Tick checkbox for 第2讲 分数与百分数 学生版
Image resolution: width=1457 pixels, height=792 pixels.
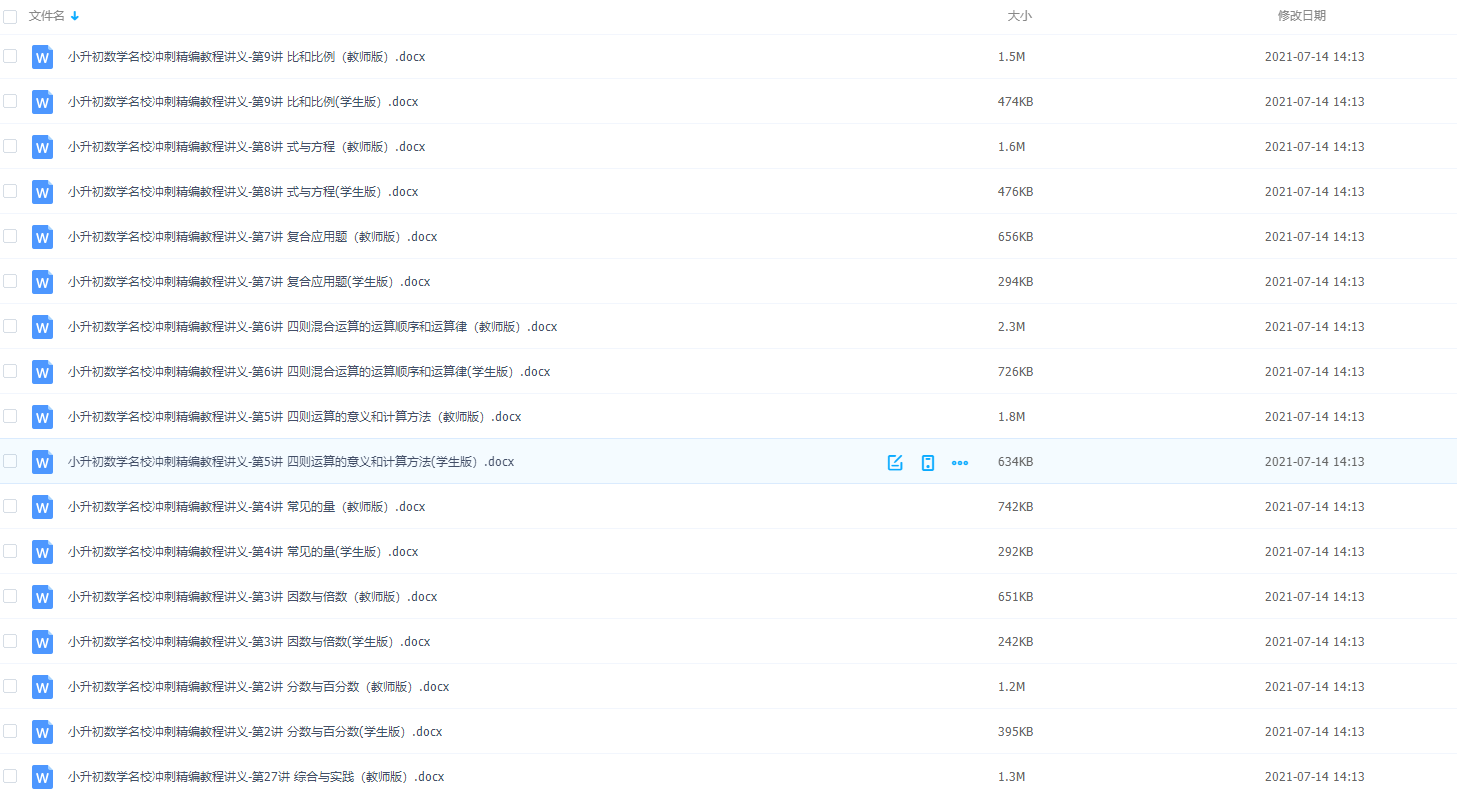click(10, 731)
